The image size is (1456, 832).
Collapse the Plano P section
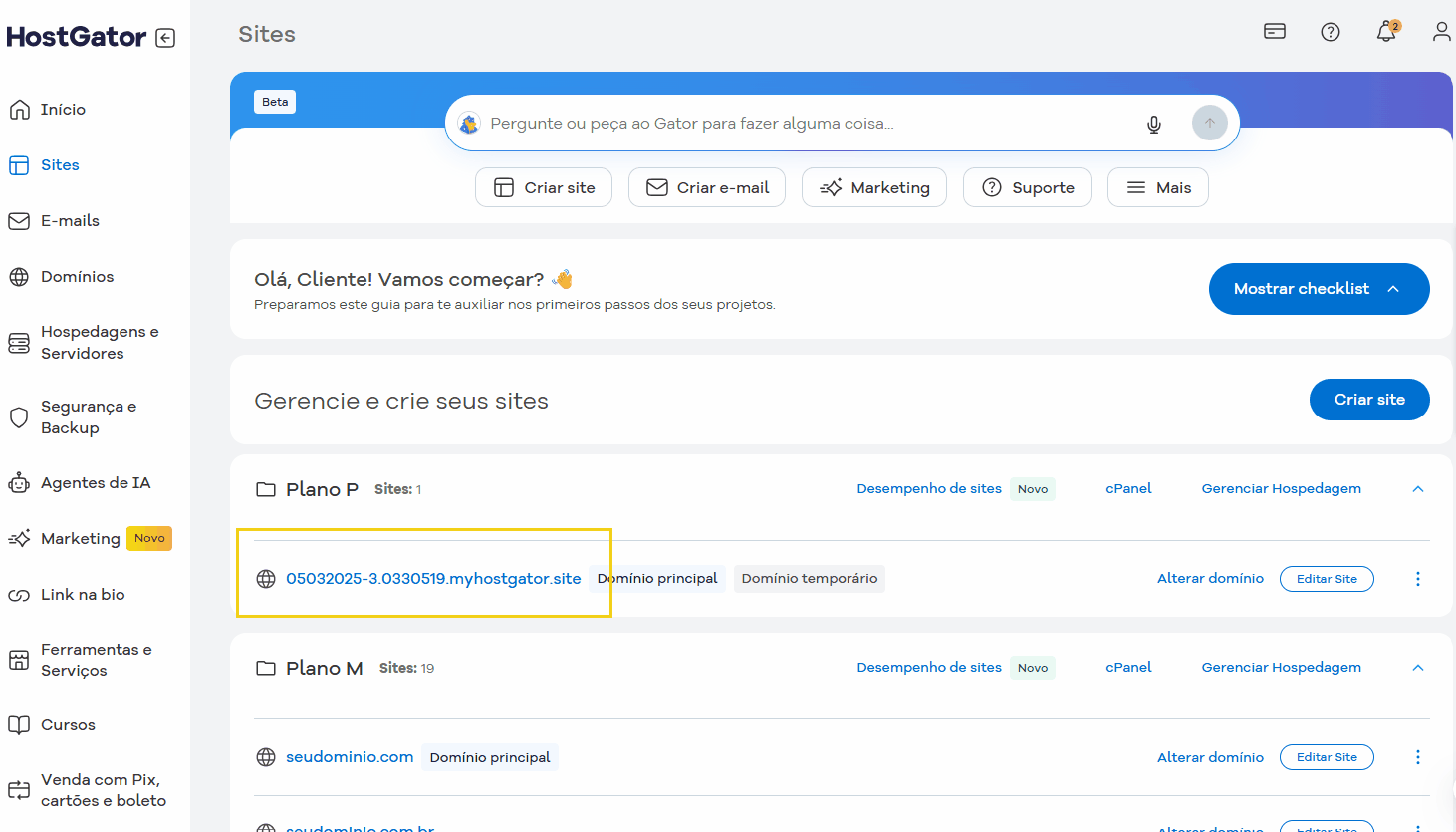pyautogui.click(x=1419, y=489)
